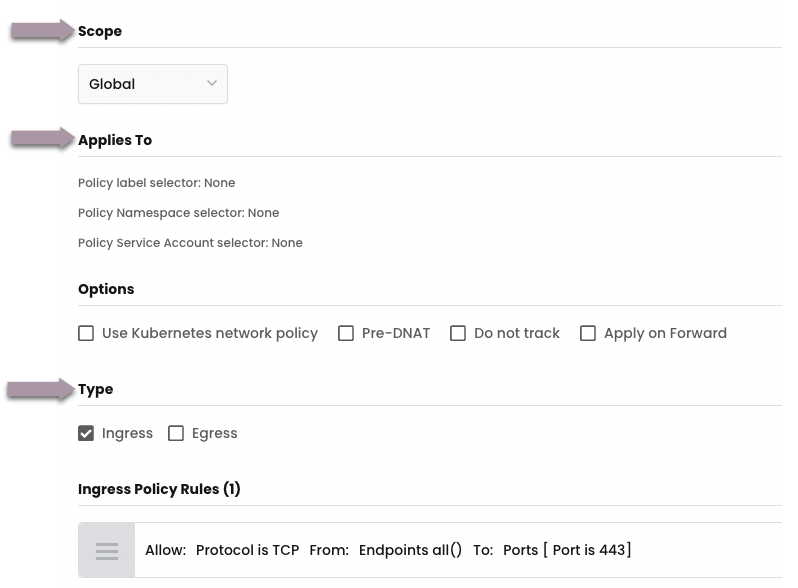The height and width of the screenshot is (588, 798).
Task: Click the Scope section heading
Action: [100, 31]
